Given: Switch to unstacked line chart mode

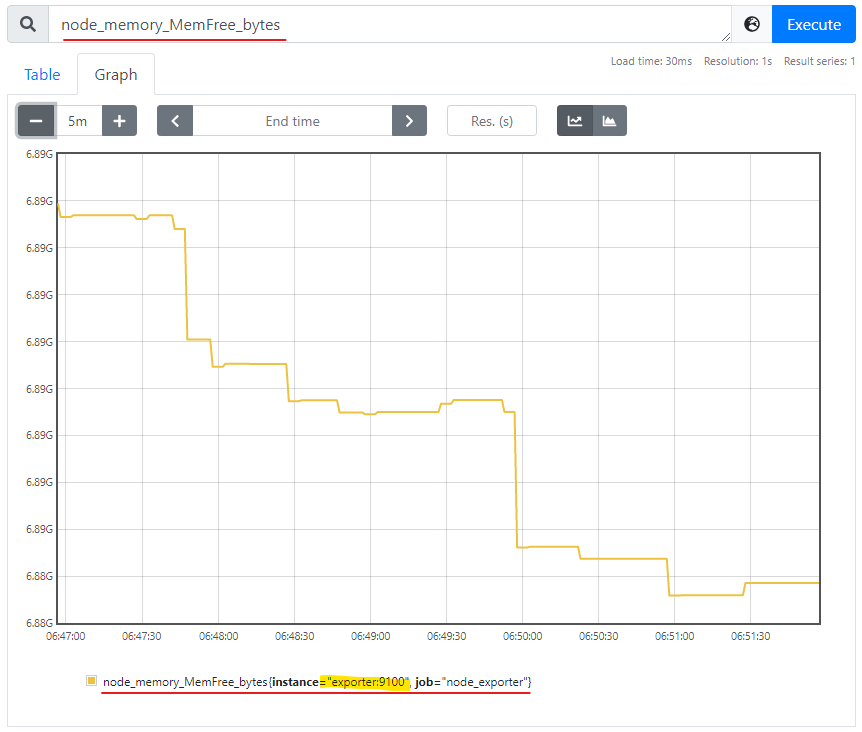Looking at the screenshot, I should 575,121.
